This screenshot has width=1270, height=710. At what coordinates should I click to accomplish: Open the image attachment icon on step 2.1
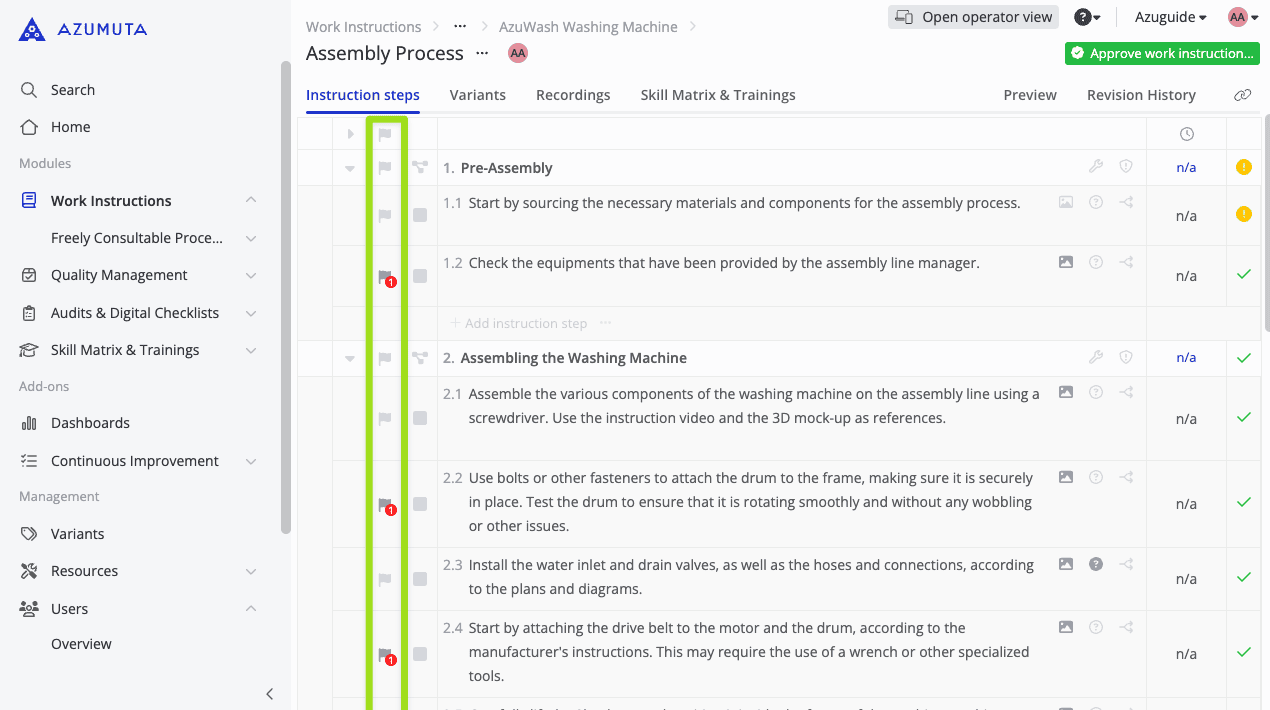click(1065, 392)
